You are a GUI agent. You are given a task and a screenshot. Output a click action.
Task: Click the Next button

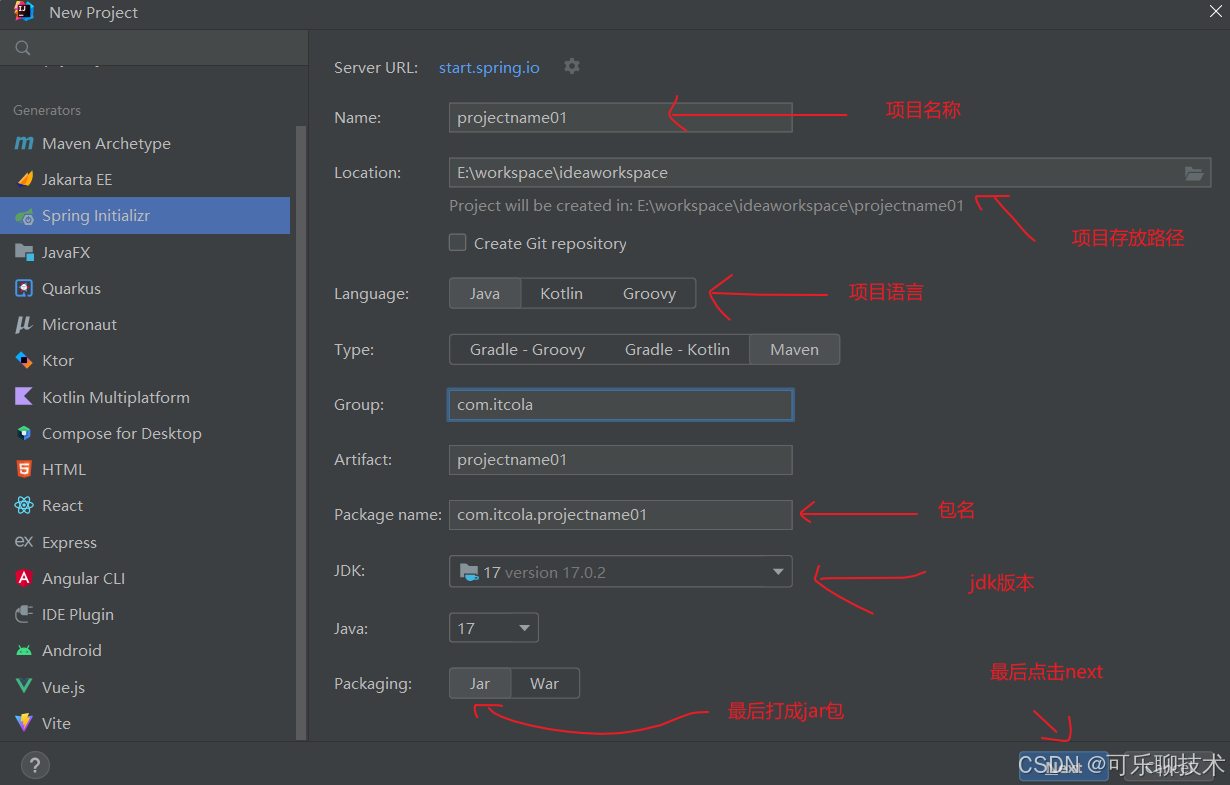click(x=1062, y=766)
